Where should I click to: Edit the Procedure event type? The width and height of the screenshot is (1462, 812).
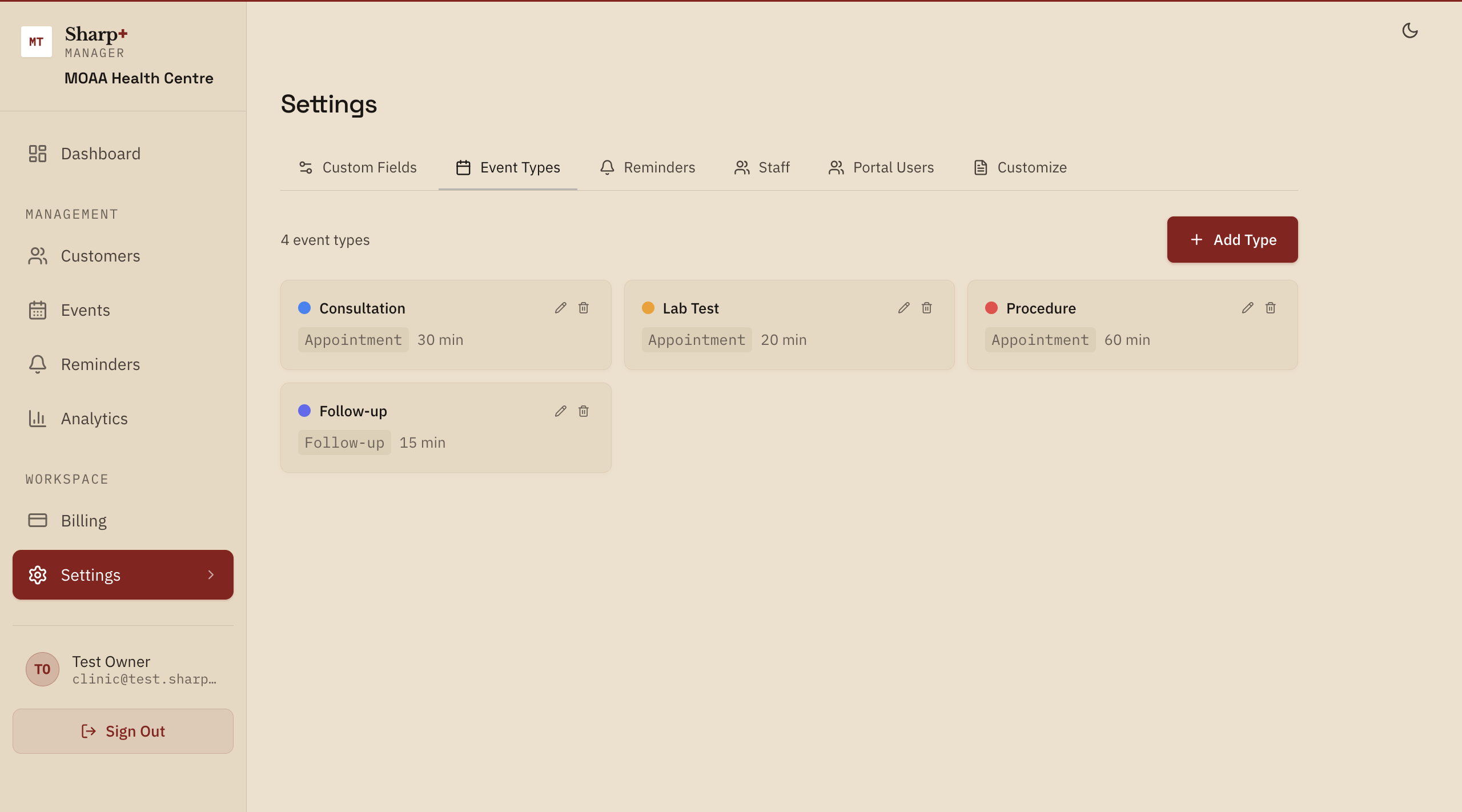pyautogui.click(x=1247, y=308)
